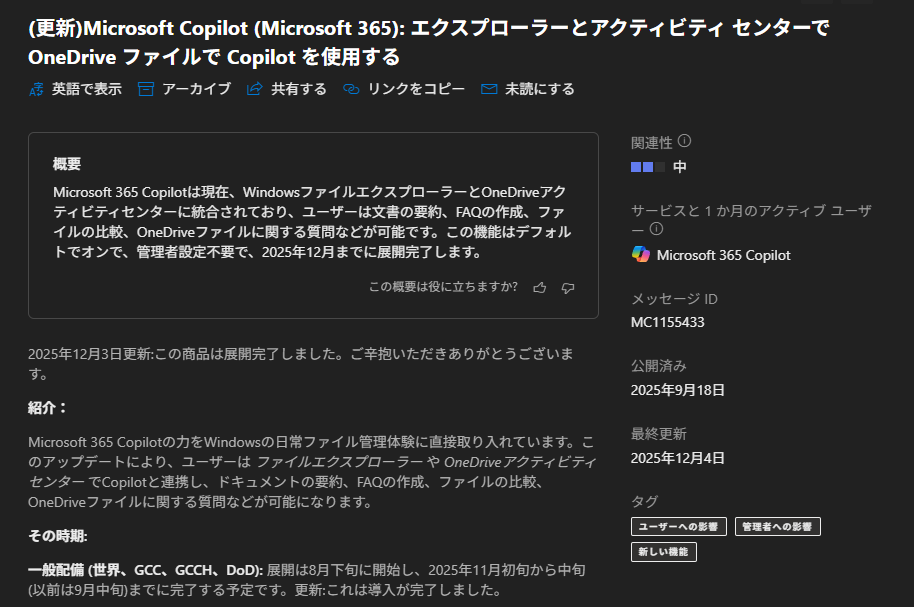The height and width of the screenshot is (607, 914).
Task: Give the summary a thumbs down
Action: tap(568, 288)
